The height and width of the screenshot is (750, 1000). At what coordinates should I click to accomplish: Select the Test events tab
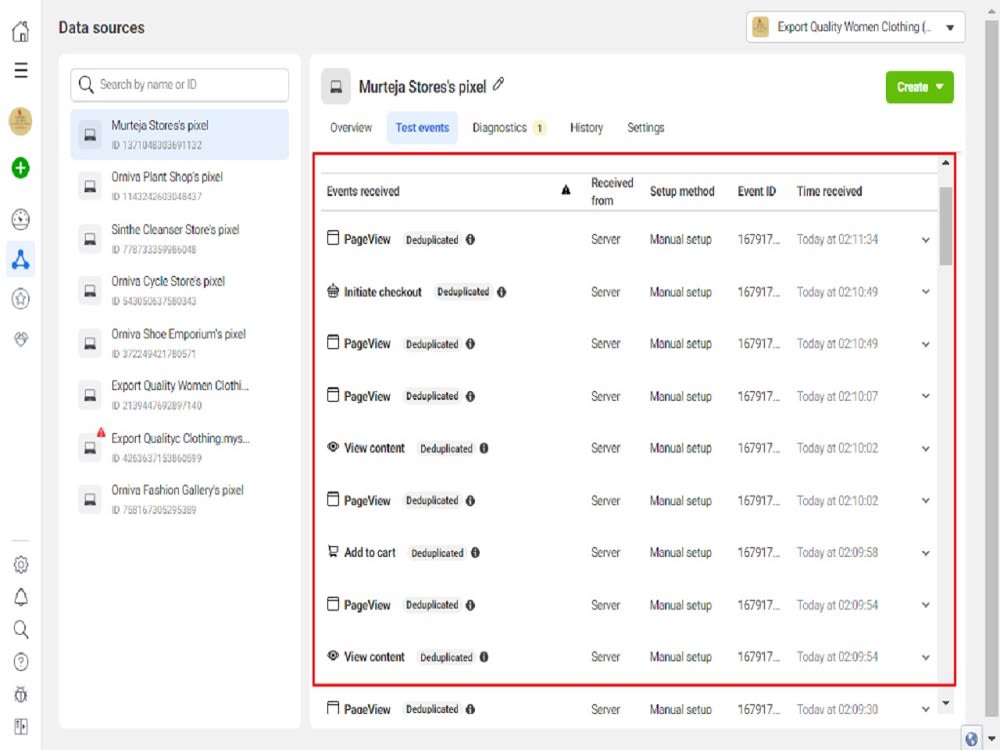422,128
